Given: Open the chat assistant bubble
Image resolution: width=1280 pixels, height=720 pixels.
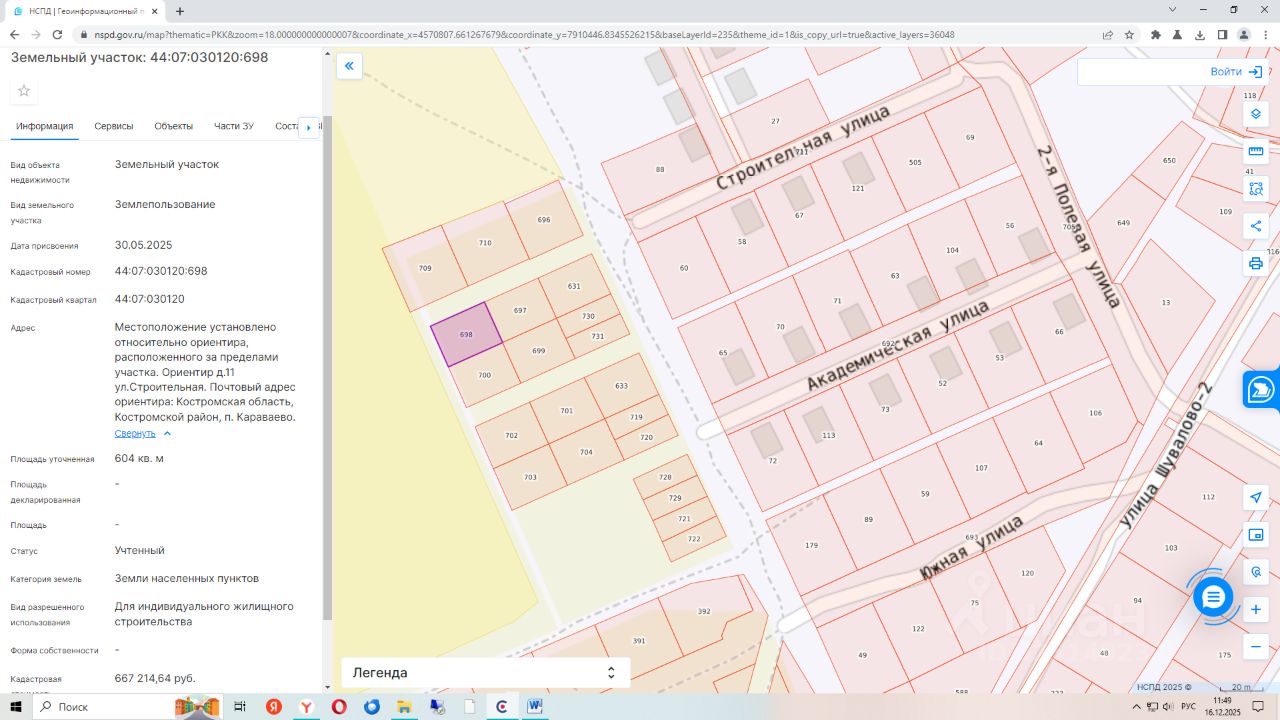Looking at the screenshot, I should tap(1213, 597).
